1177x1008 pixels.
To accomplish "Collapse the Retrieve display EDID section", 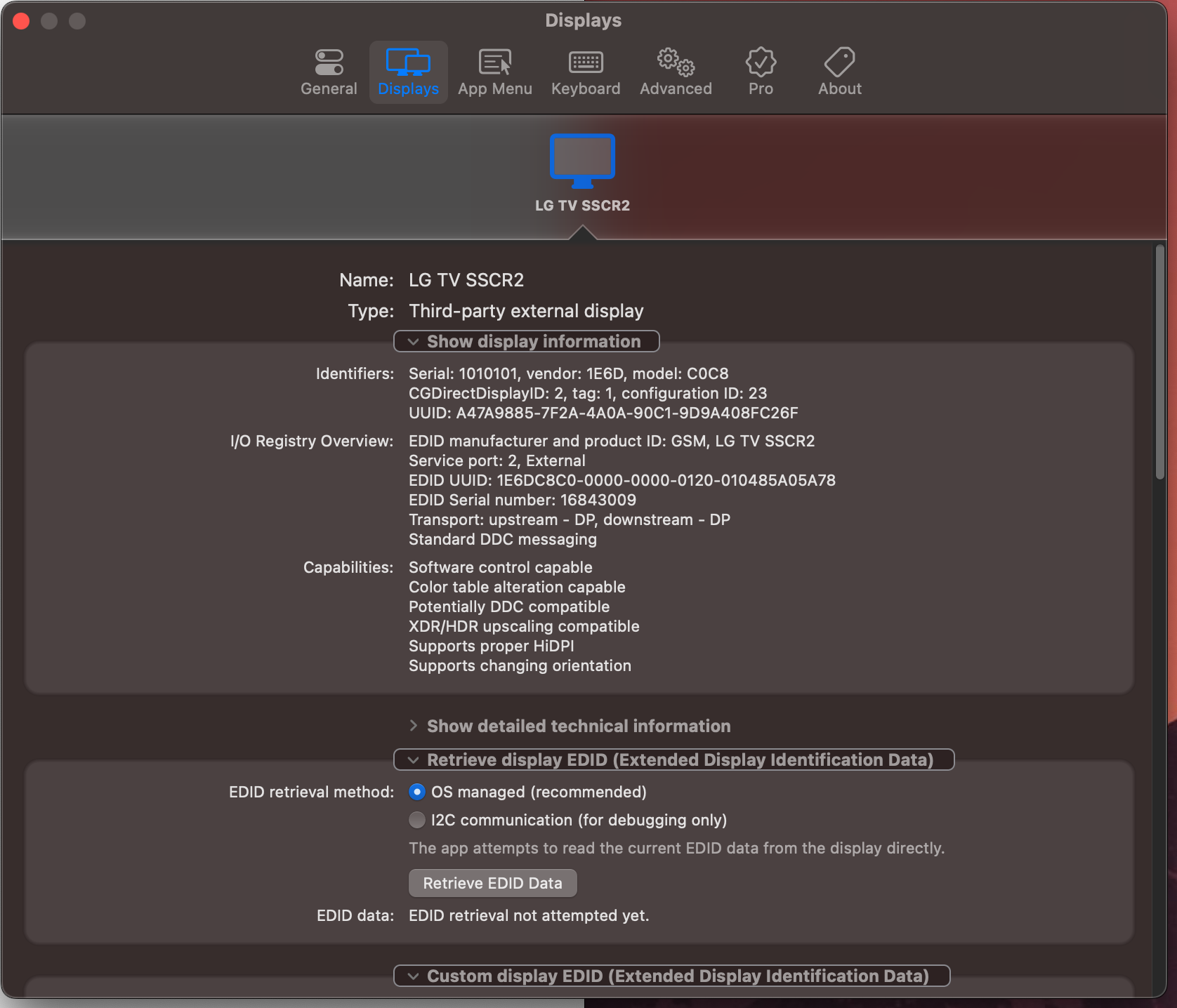I will pyautogui.click(x=674, y=760).
